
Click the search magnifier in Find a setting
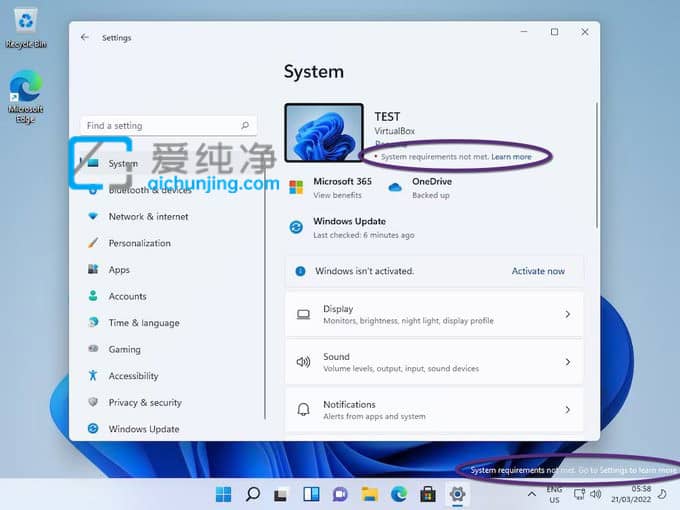(245, 125)
